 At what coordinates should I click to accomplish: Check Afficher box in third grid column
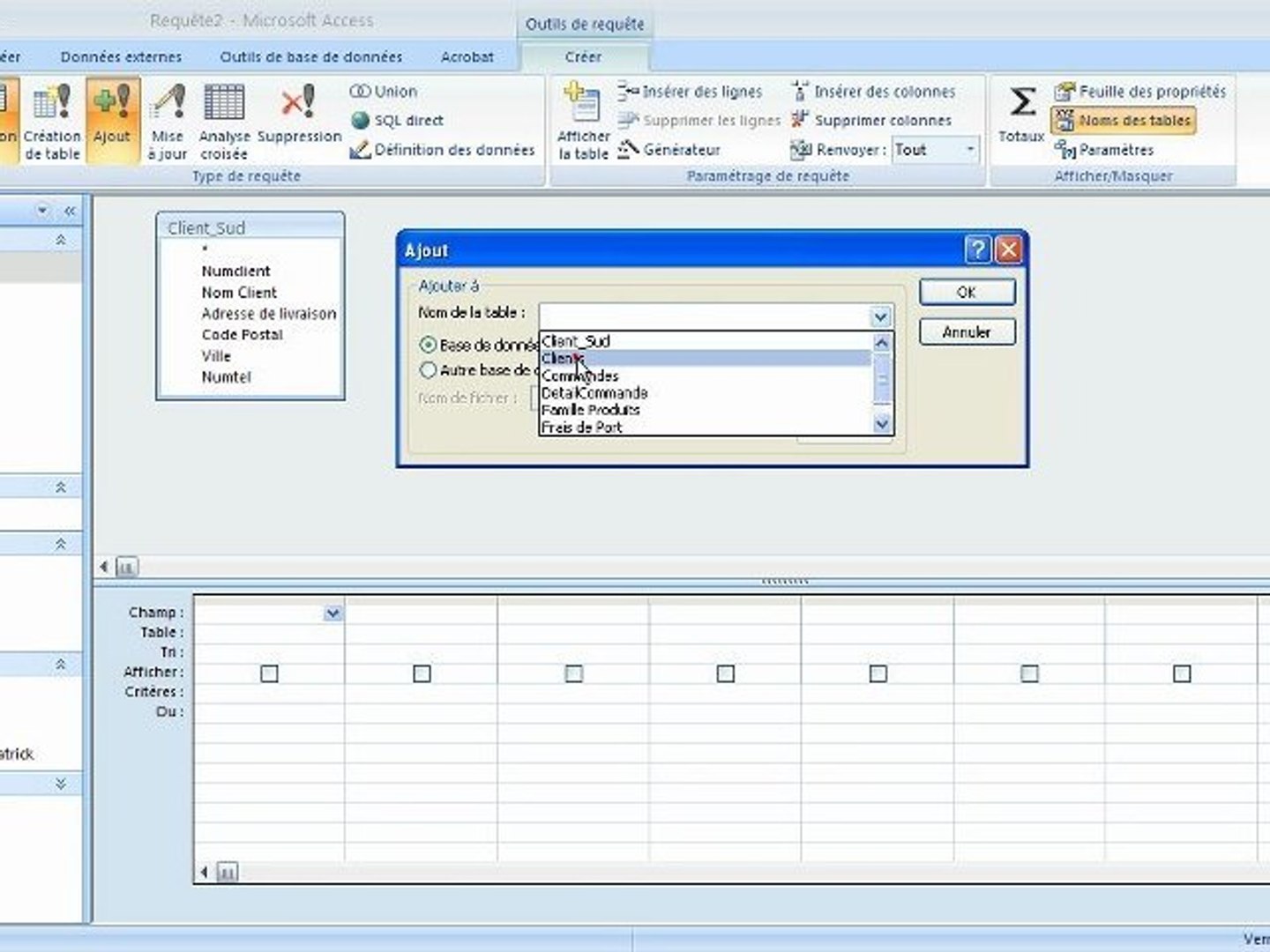point(573,673)
